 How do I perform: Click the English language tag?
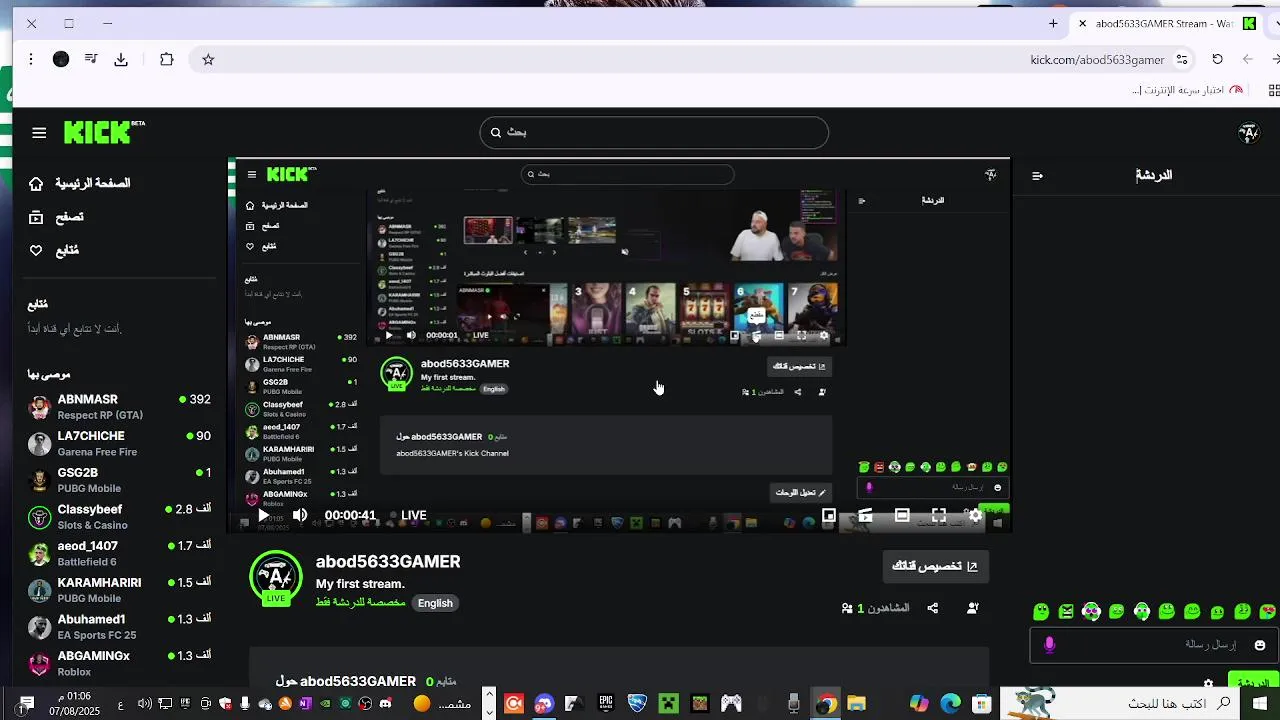(435, 603)
